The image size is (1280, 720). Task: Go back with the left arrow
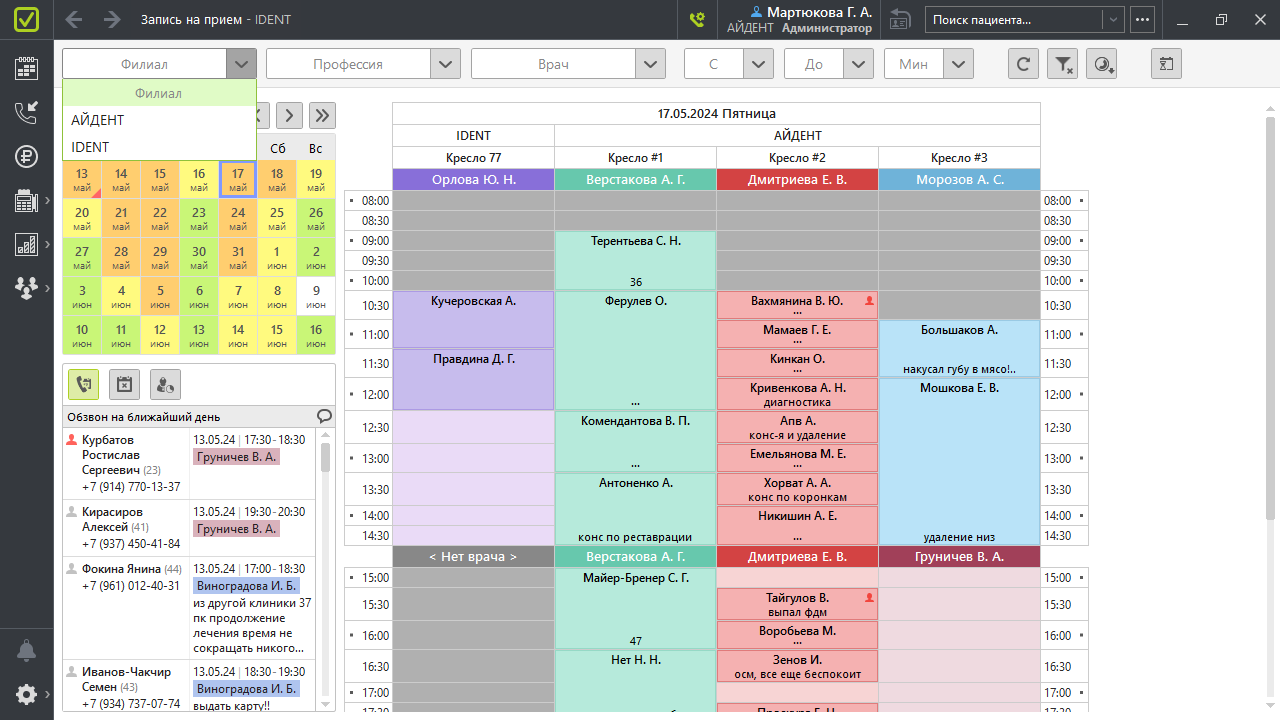[x=73, y=19]
